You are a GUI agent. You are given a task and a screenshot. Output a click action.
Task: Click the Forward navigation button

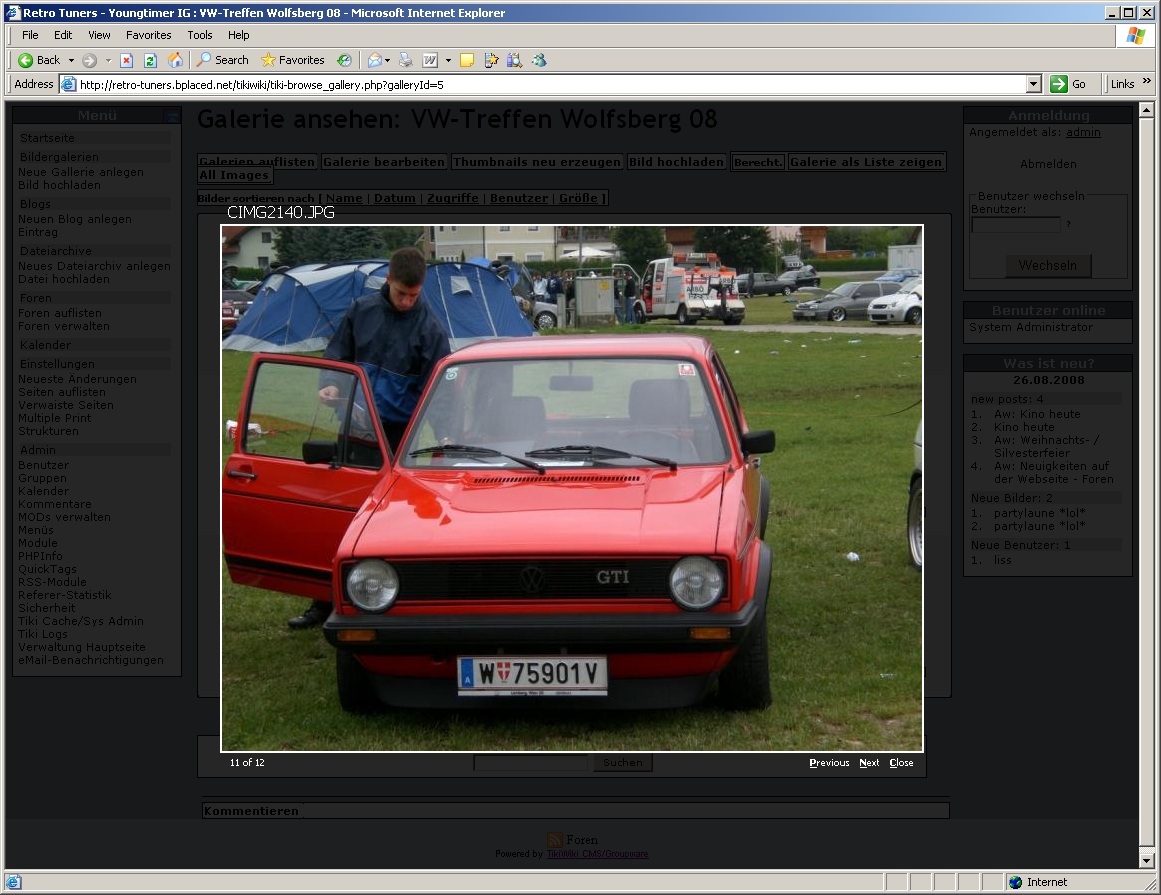89,61
